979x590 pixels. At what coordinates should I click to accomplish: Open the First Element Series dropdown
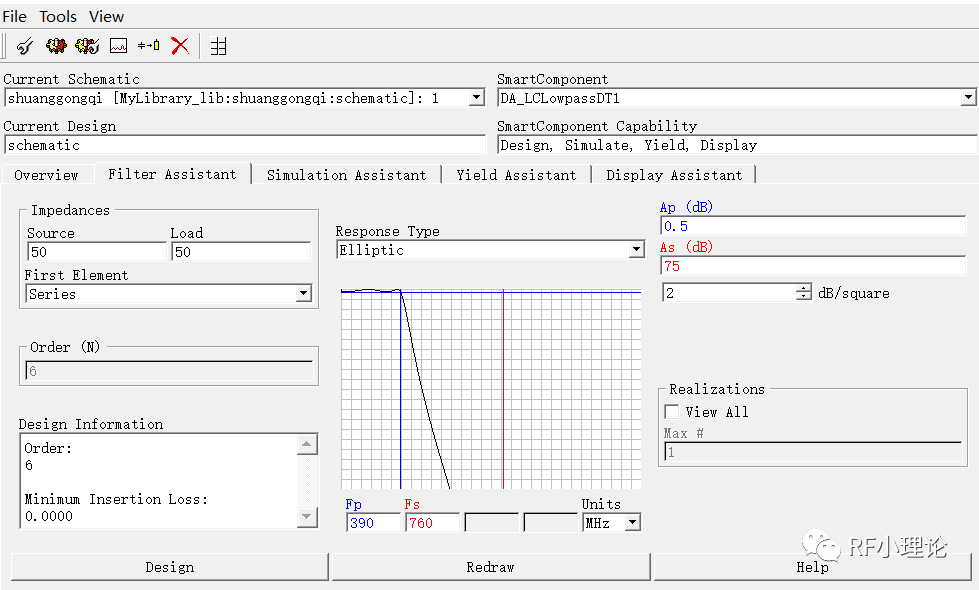(303, 293)
